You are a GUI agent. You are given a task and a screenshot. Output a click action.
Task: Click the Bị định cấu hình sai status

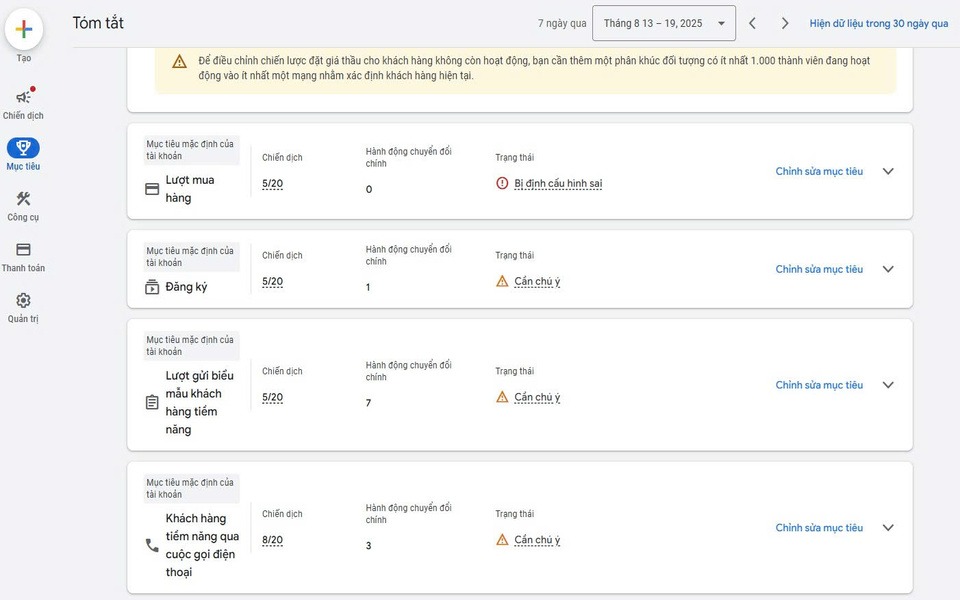point(557,183)
